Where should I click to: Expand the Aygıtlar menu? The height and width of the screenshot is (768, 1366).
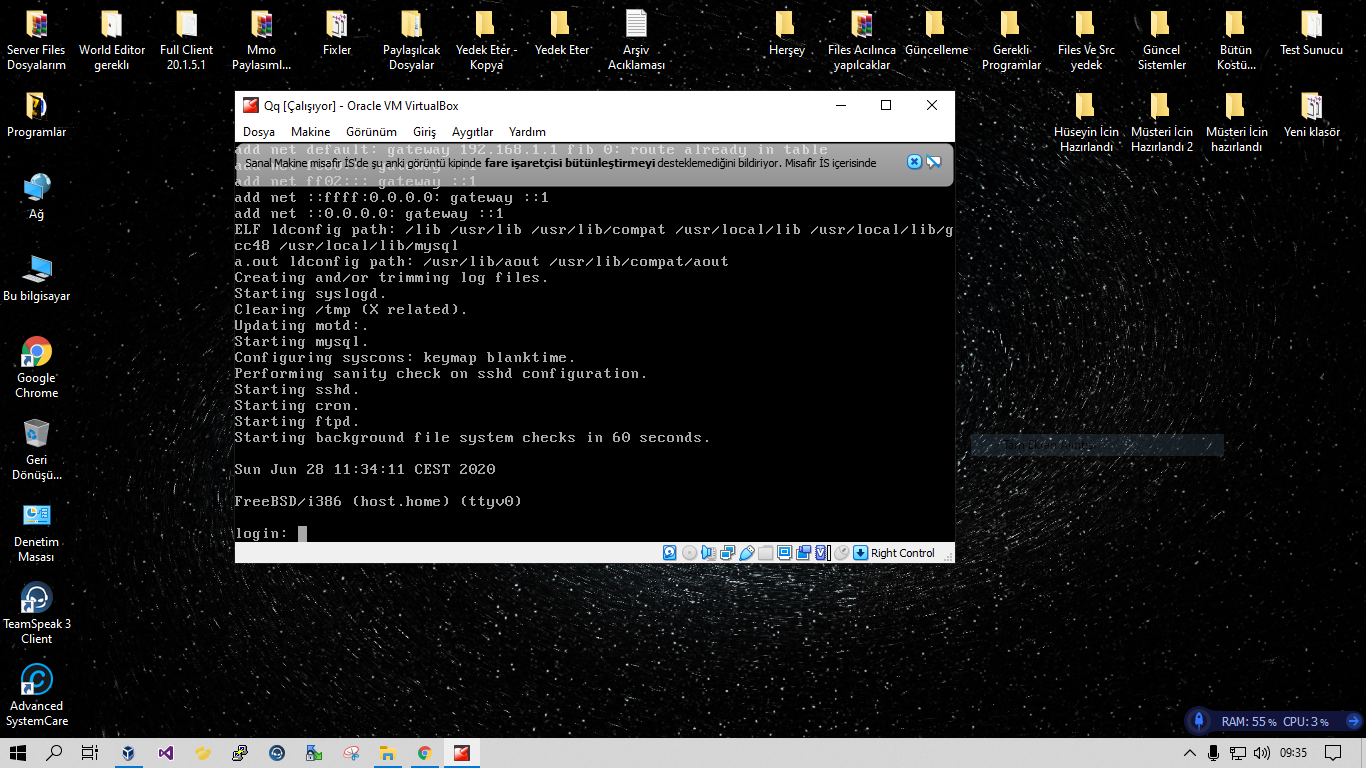pos(472,132)
